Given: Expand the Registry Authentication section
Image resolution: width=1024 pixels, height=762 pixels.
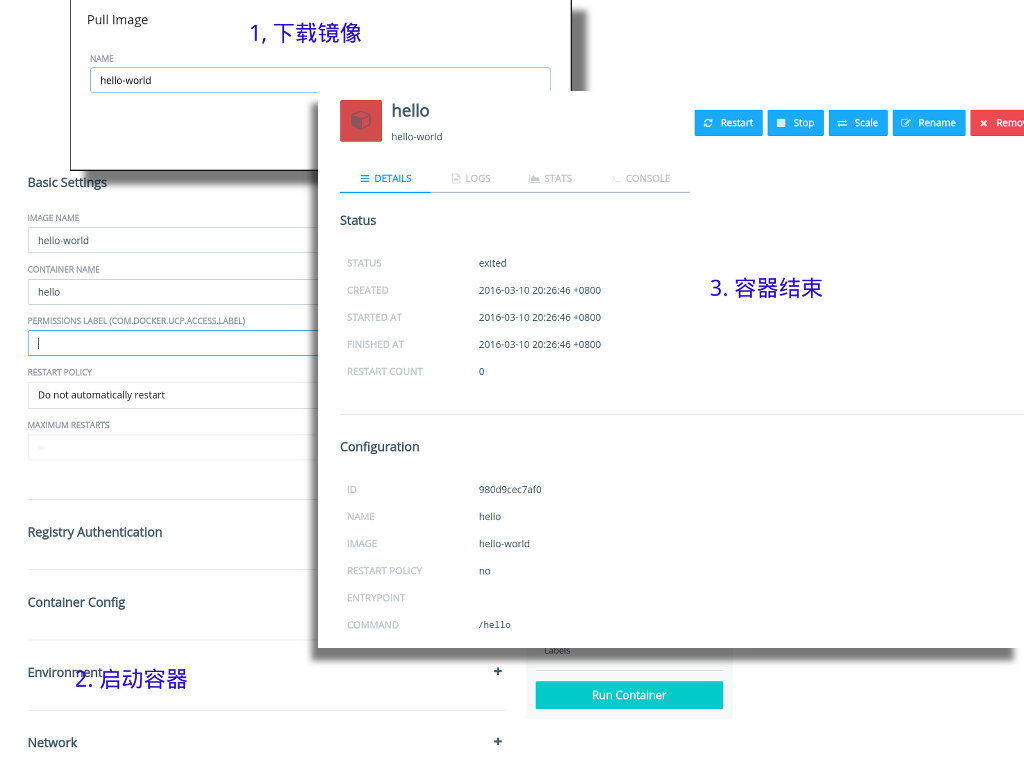Looking at the screenshot, I should tap(95, 532).
